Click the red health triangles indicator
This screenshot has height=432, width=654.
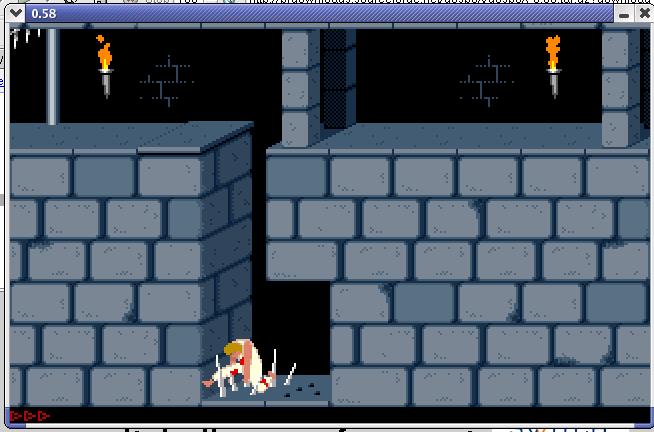(30, 416)
